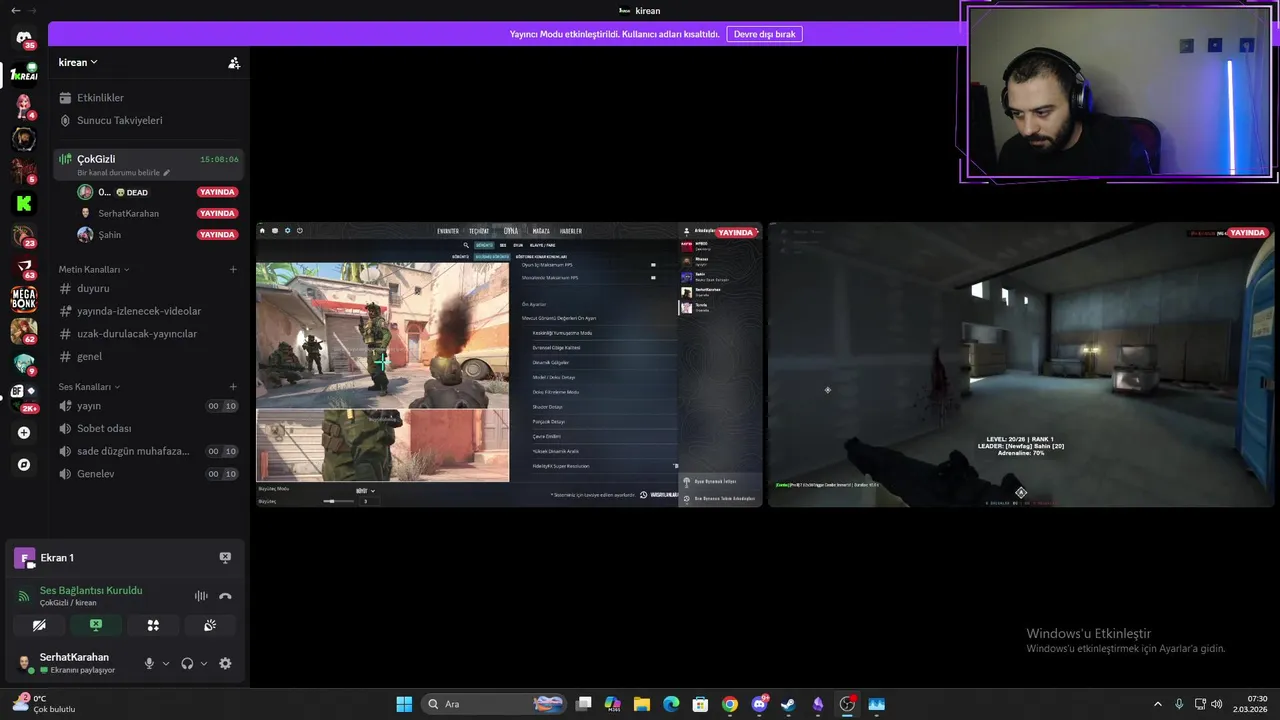Viewport: 1280px width, 720px height.
Task: Open Windows Start menu
Action: tap(404, 704)
